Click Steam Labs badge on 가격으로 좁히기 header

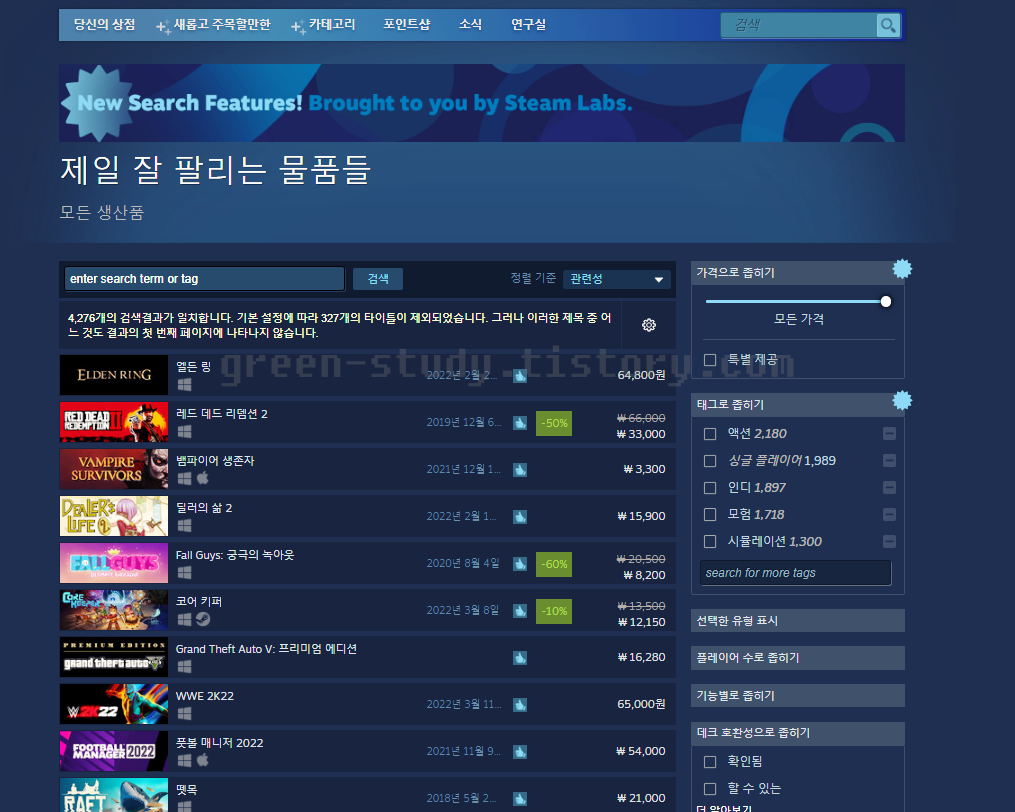902,269
